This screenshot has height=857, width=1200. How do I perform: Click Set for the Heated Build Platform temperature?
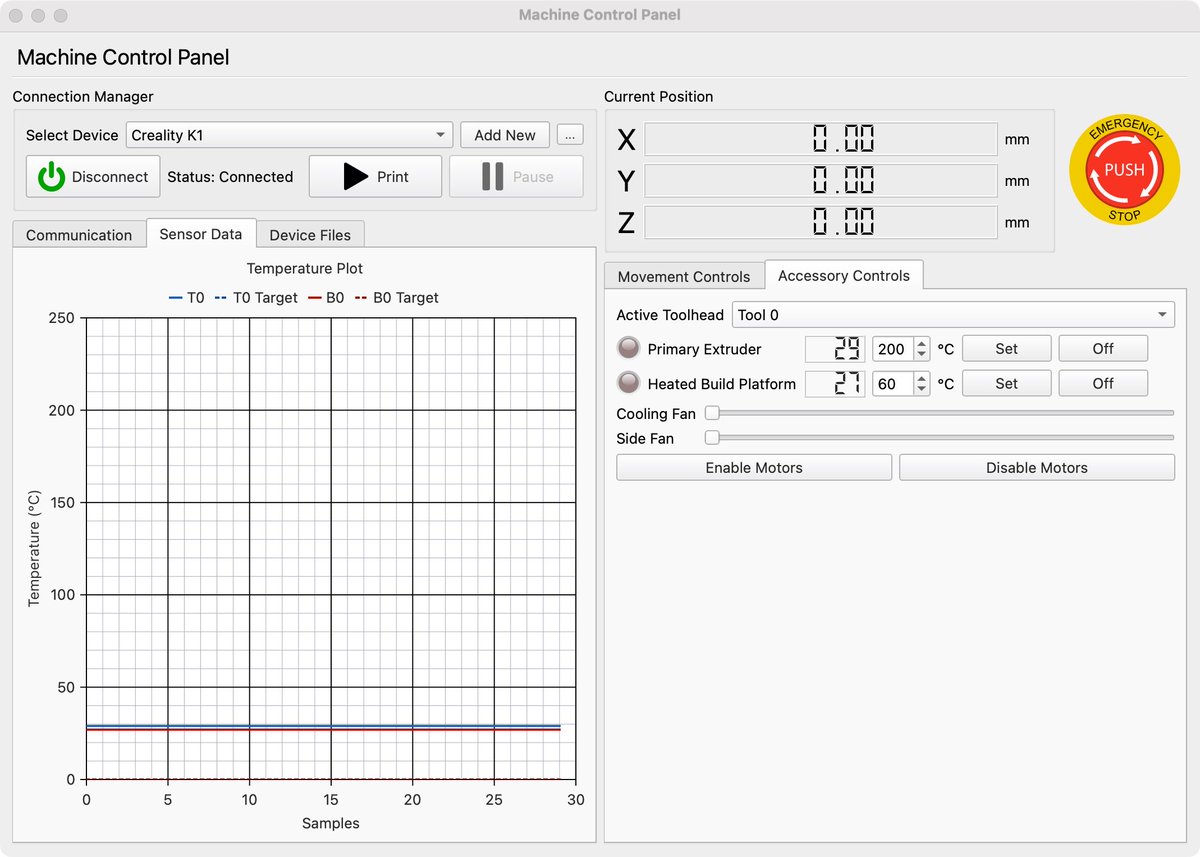(x=1007, y=383)
